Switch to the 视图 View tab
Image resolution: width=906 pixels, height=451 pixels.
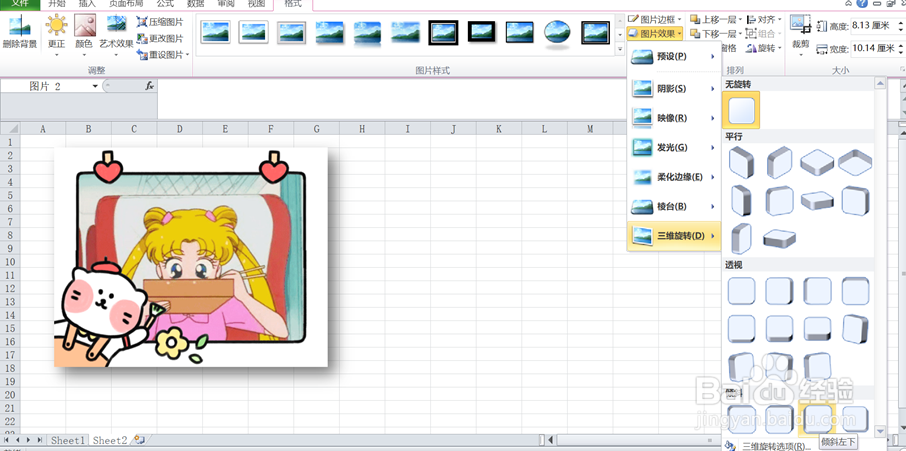tap(256, 3)
